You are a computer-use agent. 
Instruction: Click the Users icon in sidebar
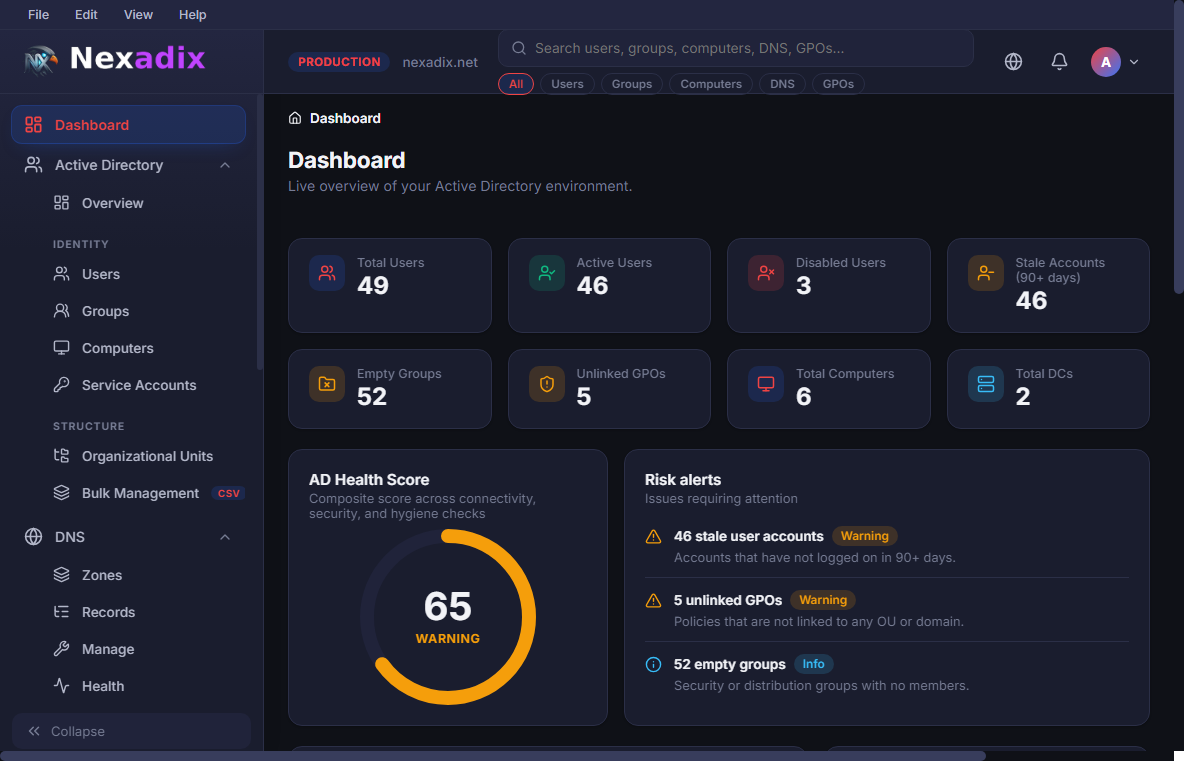61,273
